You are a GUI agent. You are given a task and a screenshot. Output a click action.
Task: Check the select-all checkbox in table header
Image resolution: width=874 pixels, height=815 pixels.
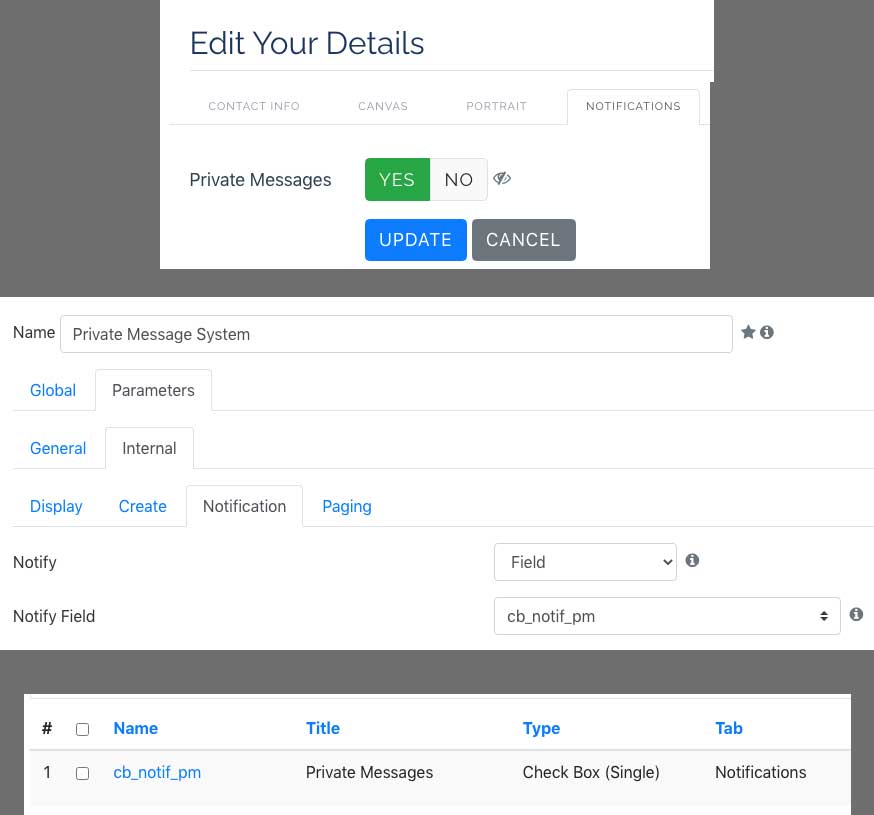(82, 729)
